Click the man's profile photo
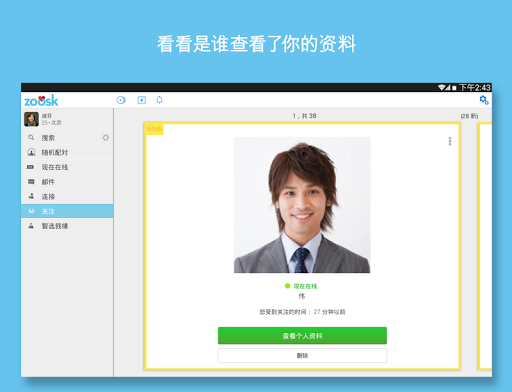Screen dimensions: 512x392 coord(302,205)
